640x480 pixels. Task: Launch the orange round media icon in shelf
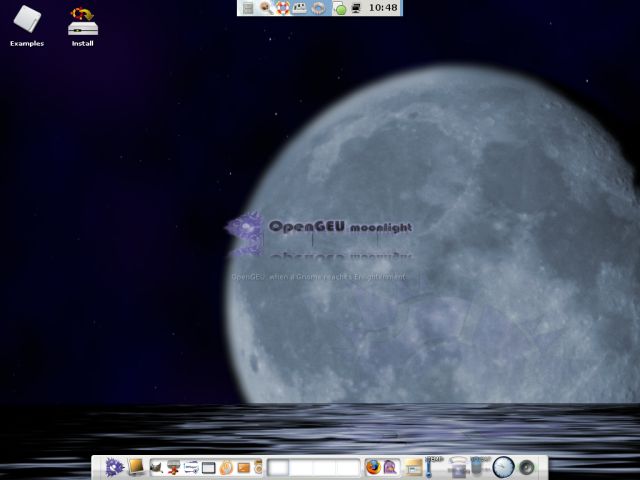(x=226, y=468)
